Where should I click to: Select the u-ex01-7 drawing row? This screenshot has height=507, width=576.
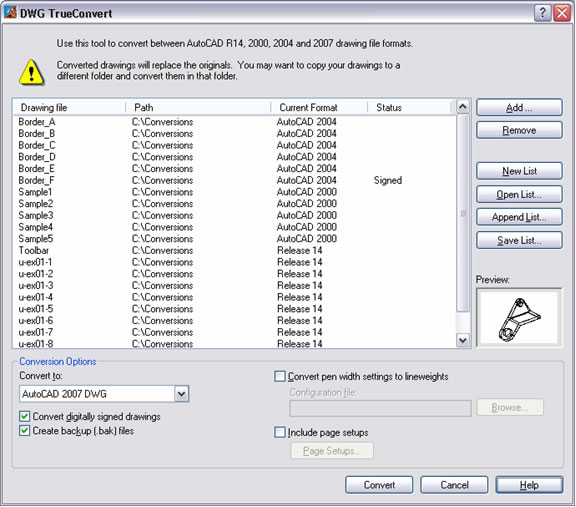pyautogui.click(x=235, y=332)
